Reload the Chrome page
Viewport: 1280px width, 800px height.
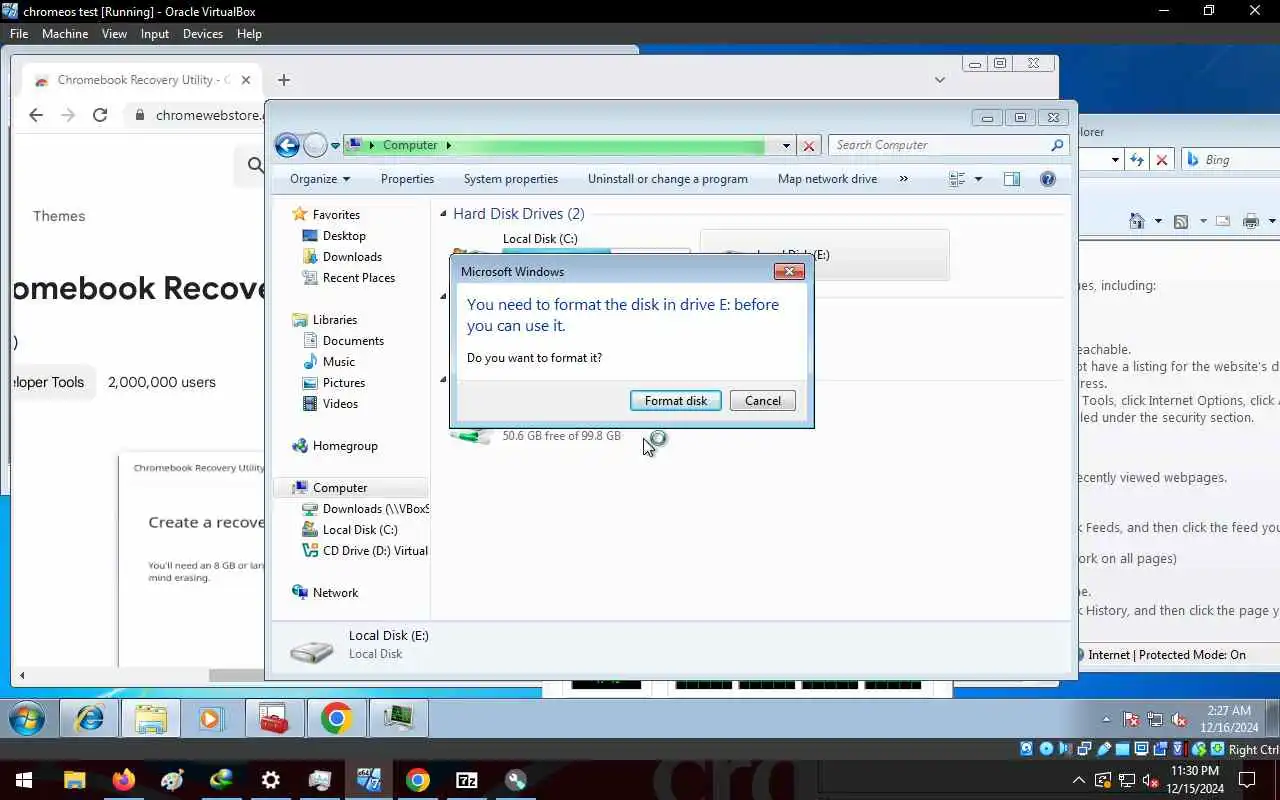tap(100, 115)
